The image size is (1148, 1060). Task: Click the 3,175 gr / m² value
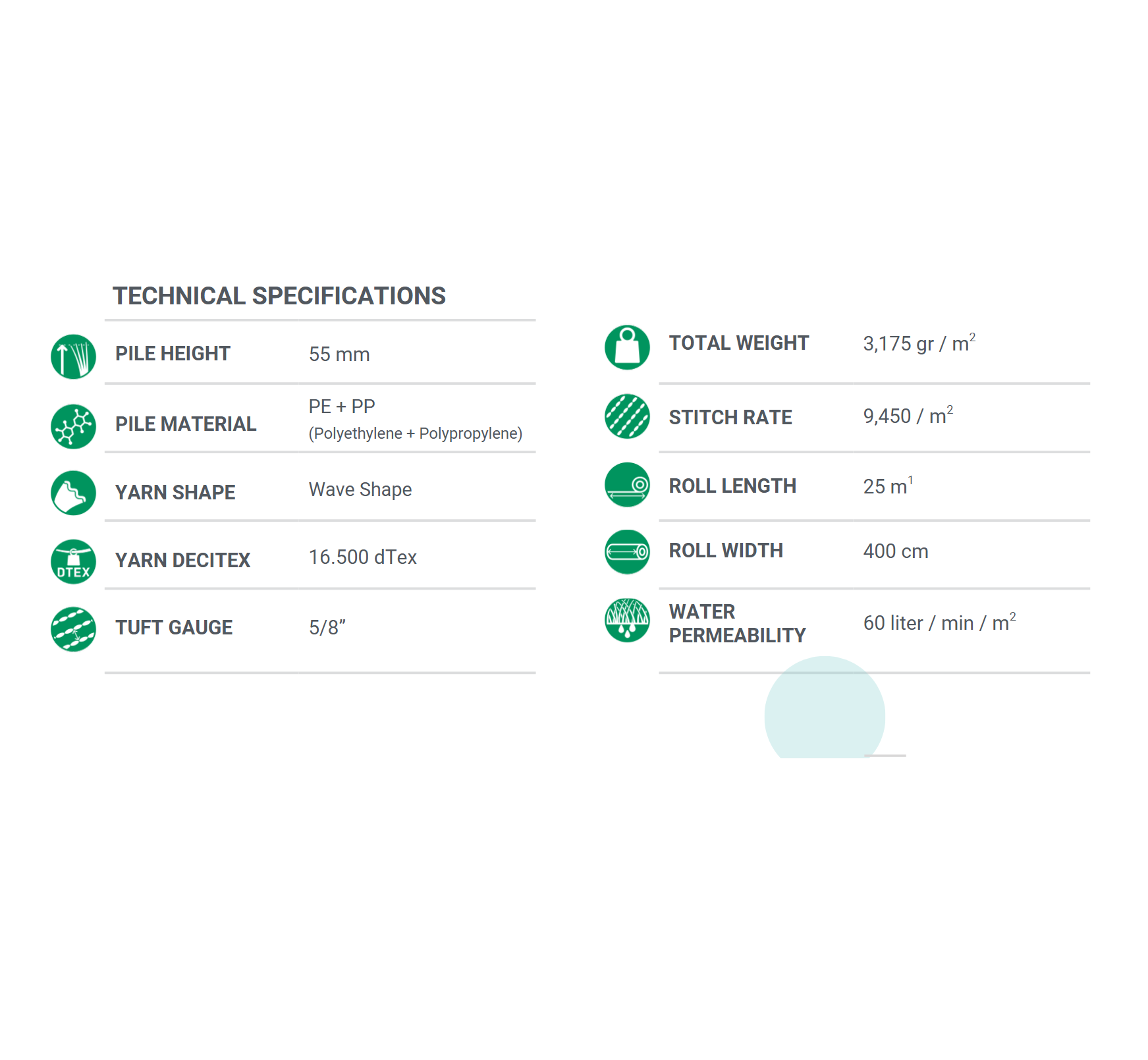click(918, 343)
